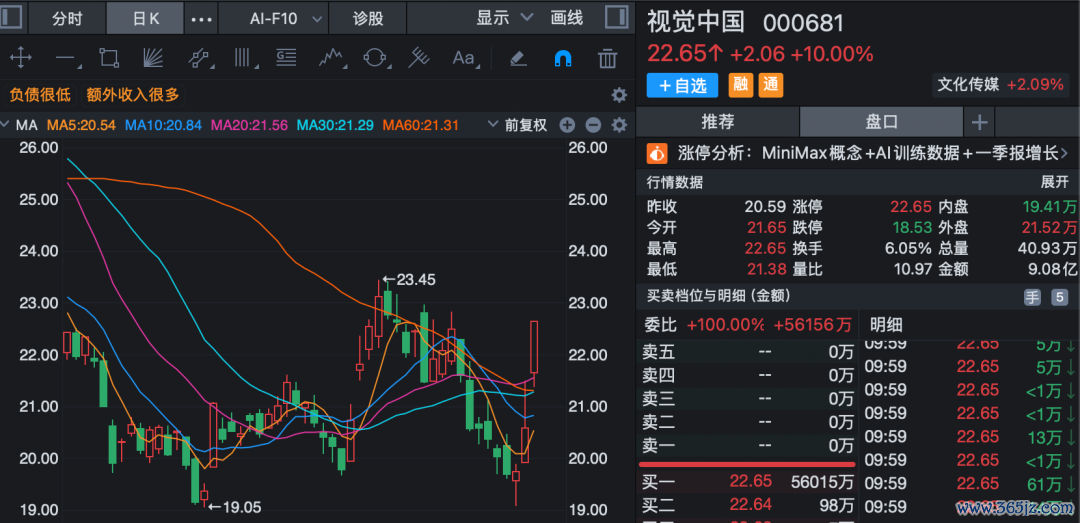Image resolution: width=1080 pixels, height=523 pixels.
Task: Select the vertical parallel lines tool
Action: pos(244,58)
